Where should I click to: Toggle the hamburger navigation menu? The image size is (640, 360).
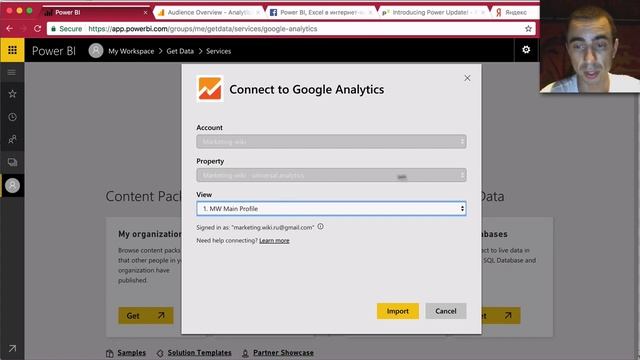coord(12,73)
